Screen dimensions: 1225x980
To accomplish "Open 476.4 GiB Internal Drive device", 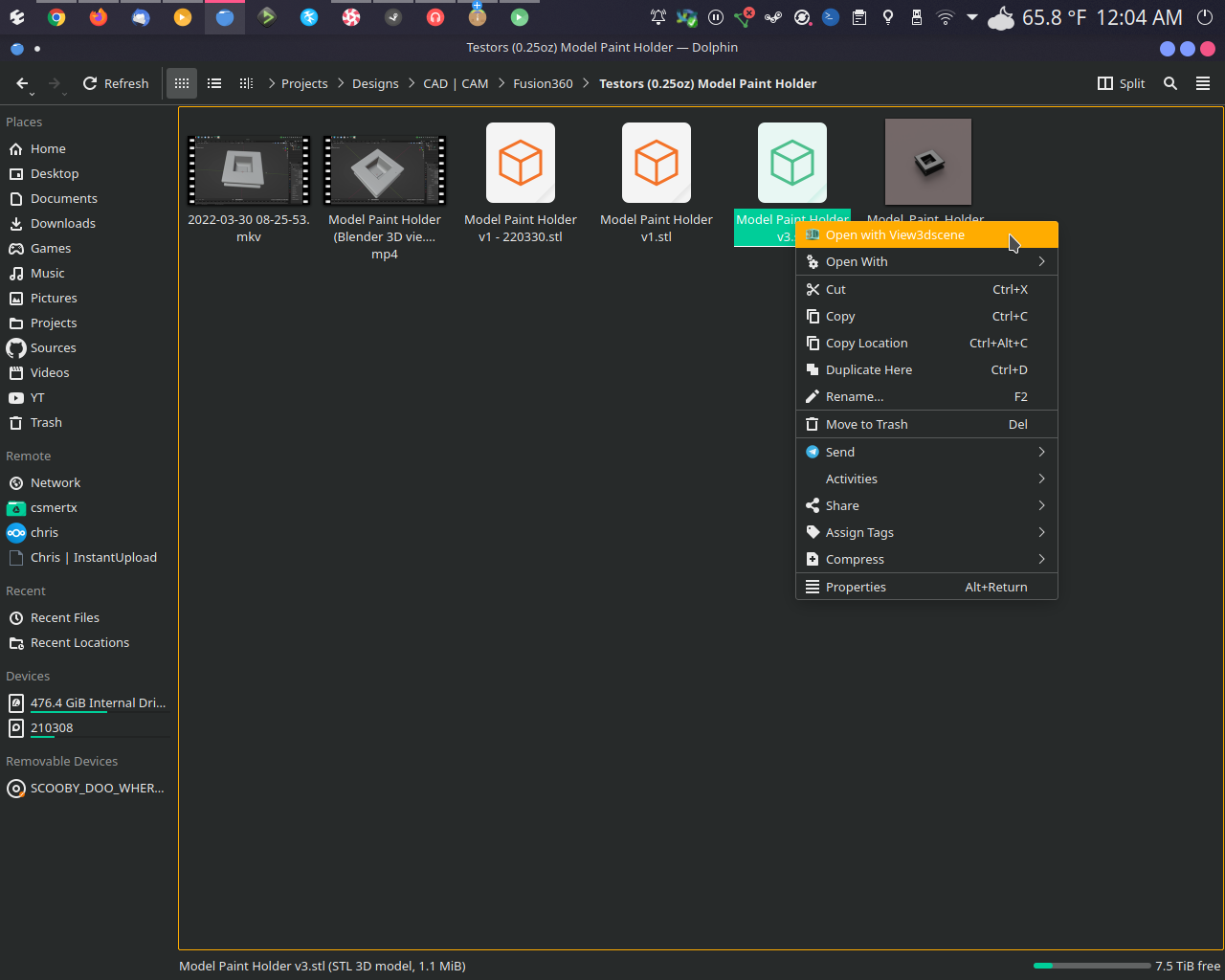I will (x=88, y=703).
